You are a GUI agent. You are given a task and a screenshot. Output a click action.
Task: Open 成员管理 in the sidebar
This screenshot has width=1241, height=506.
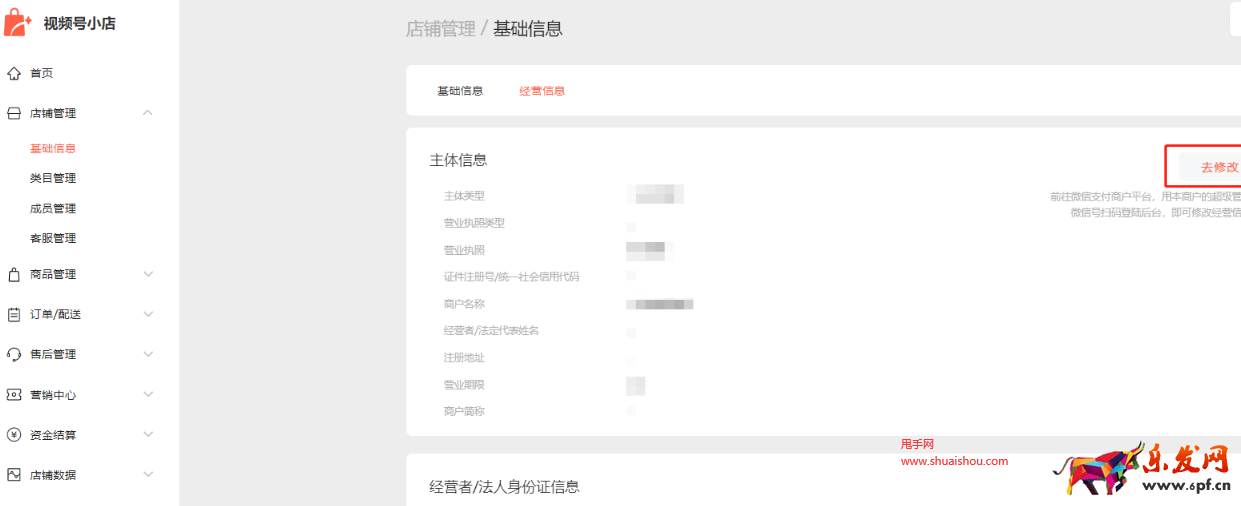pos(53,208)
